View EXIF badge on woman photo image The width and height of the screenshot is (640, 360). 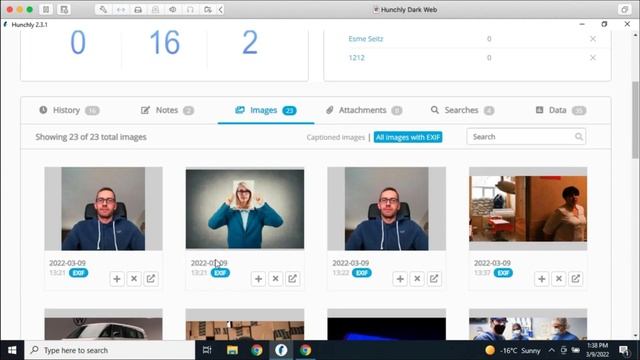(220, 273)
